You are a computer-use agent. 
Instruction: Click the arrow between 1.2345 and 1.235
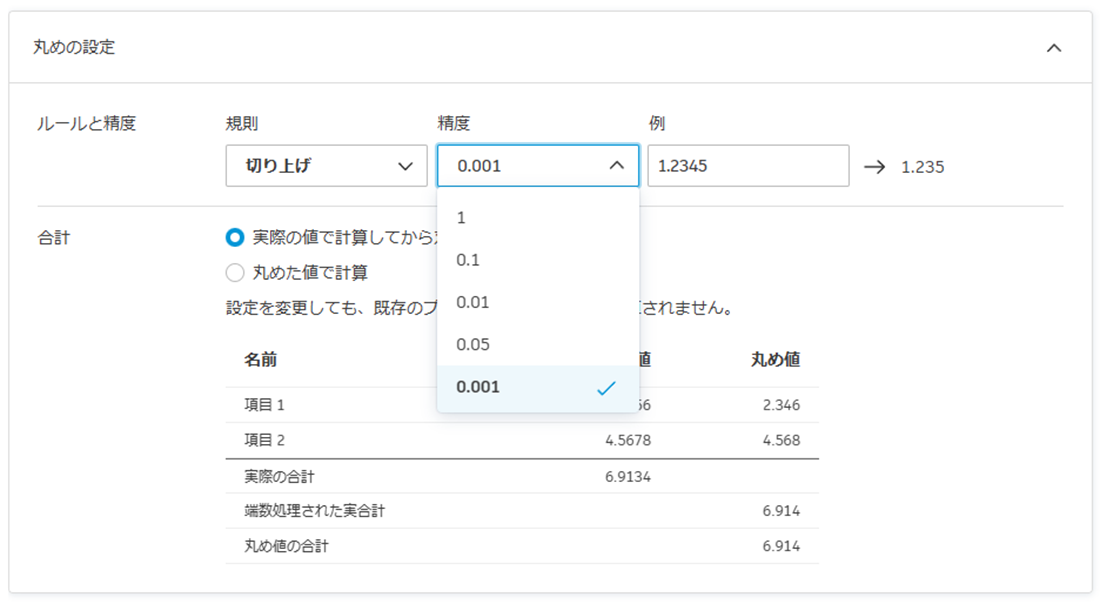pyautogui.click(x=876, y=167)
